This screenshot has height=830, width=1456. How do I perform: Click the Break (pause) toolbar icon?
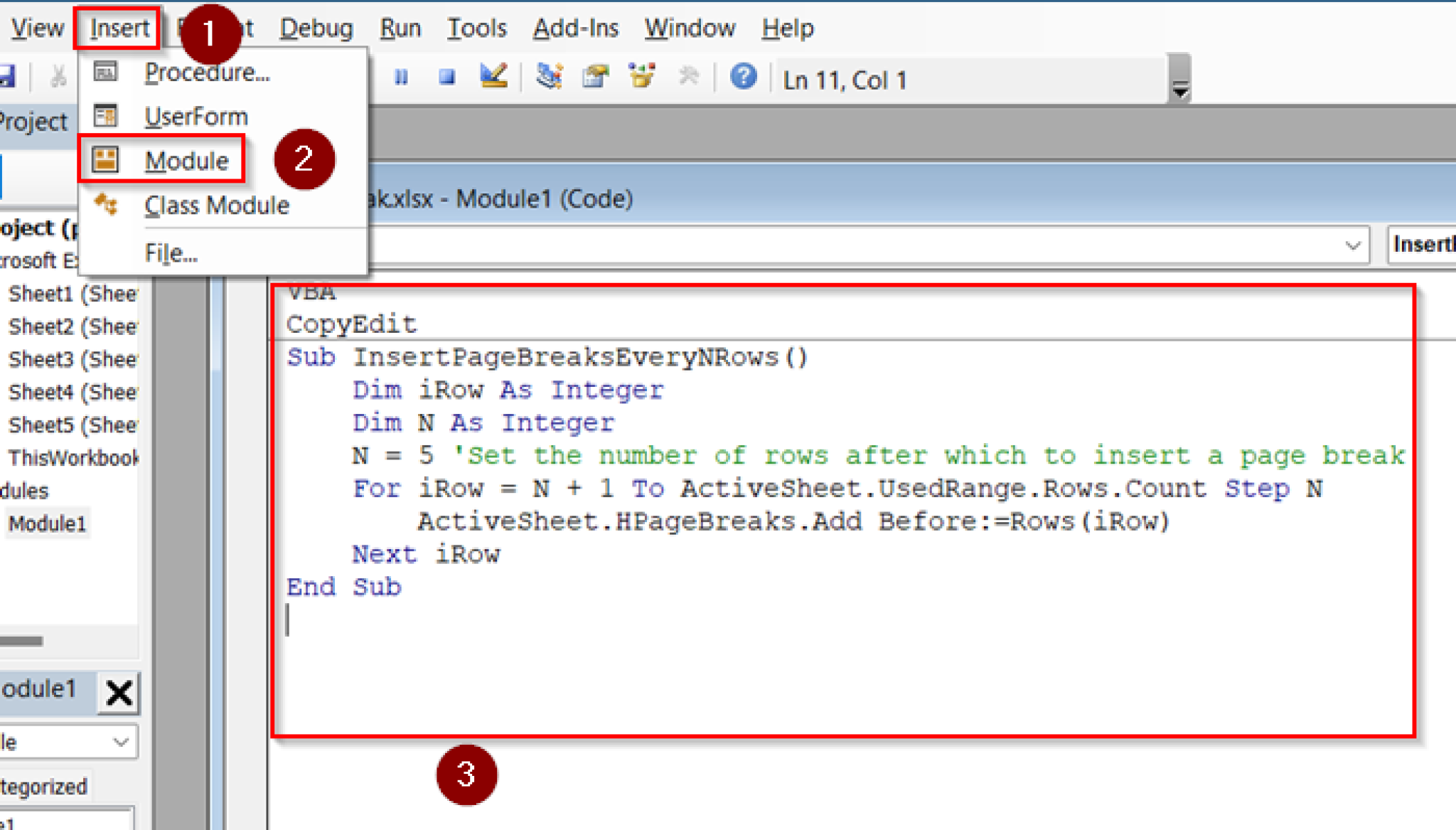pyautogui.click(x=402, y=78)
